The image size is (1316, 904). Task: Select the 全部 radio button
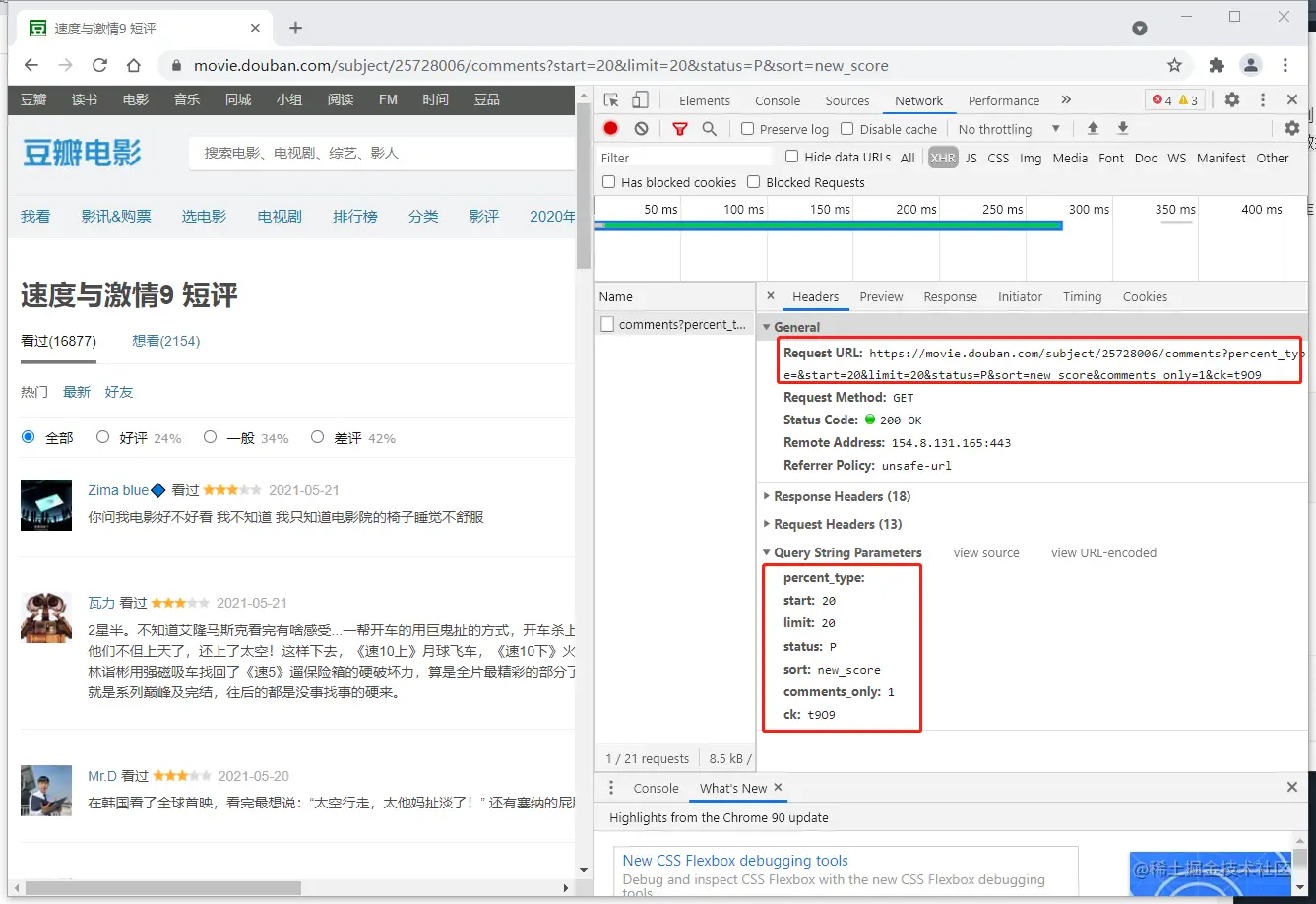(x=28, y=437)
